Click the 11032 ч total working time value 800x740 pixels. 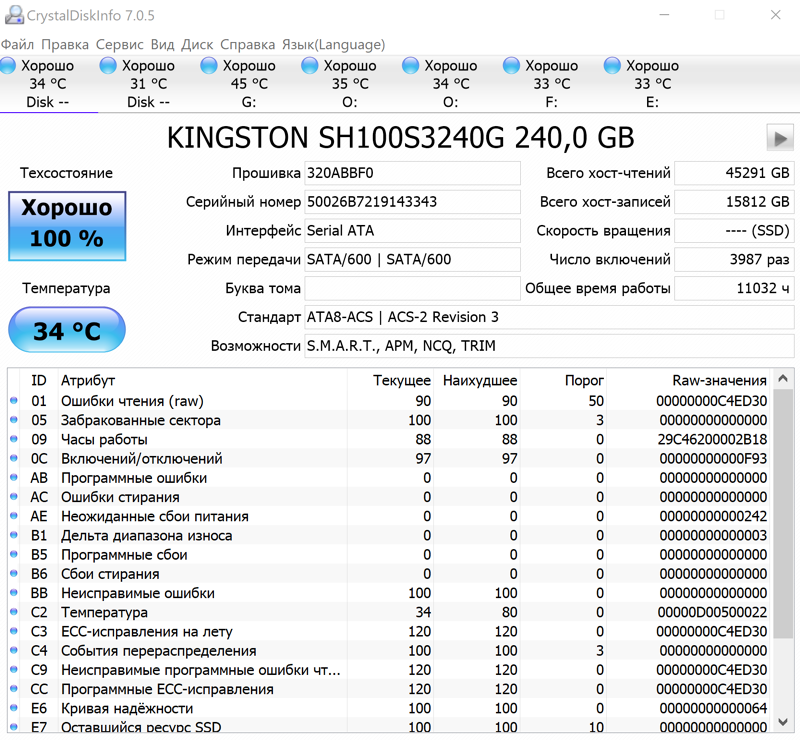click(x=734, y=288)
